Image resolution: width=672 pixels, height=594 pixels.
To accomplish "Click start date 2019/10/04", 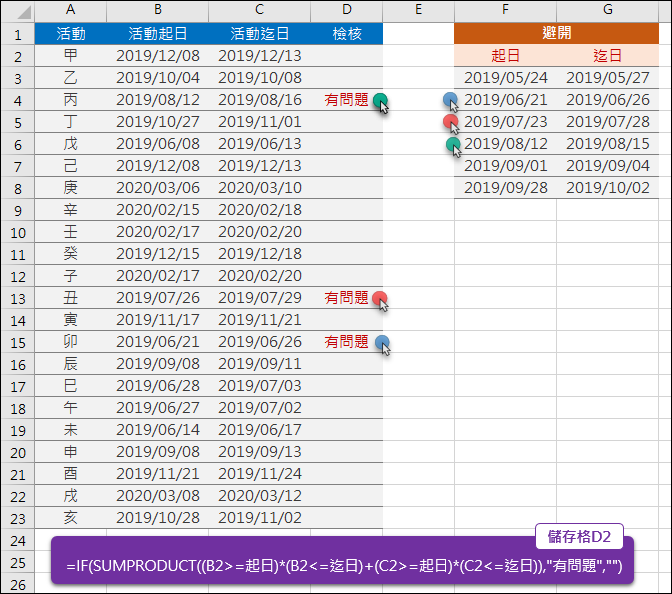I will [157, 78].
